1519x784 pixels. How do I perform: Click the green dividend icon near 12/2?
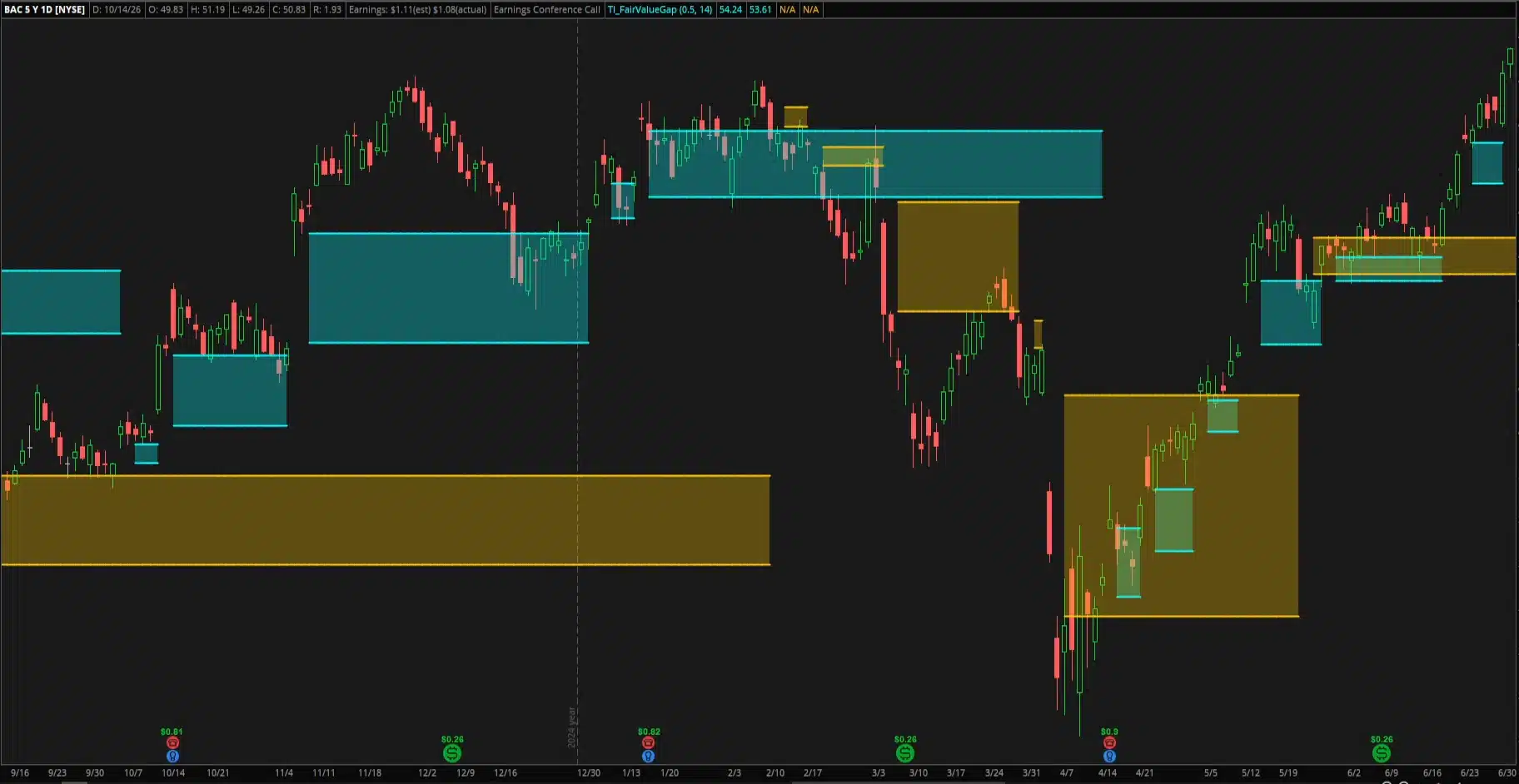point(452,753)
